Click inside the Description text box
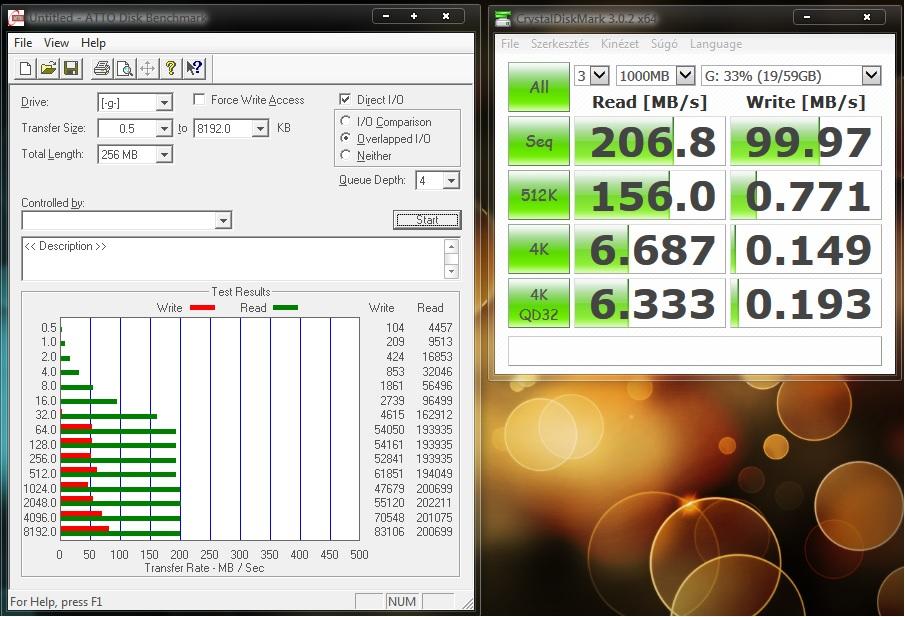 tap(233, 259)
